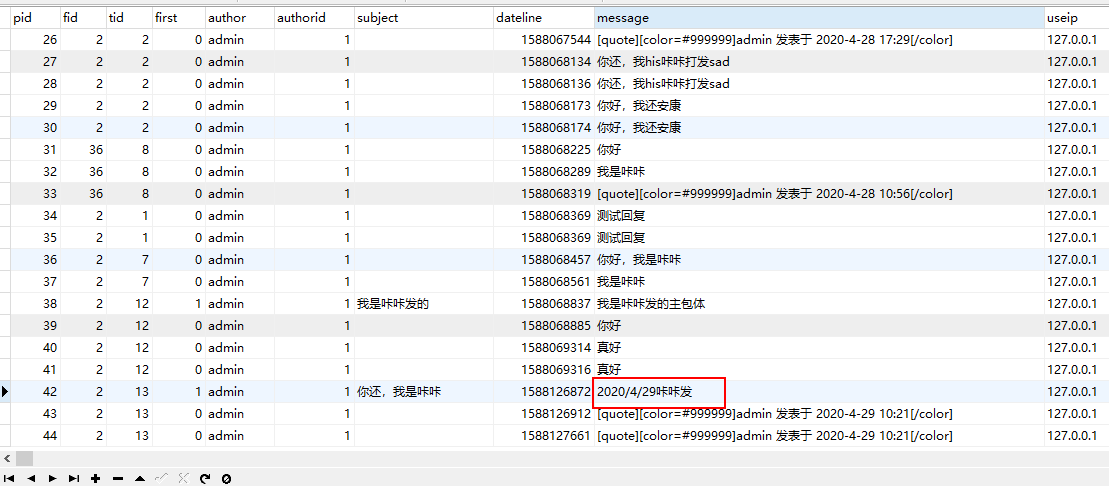
Task: Click pid cell 30
Action: point(35,128)
